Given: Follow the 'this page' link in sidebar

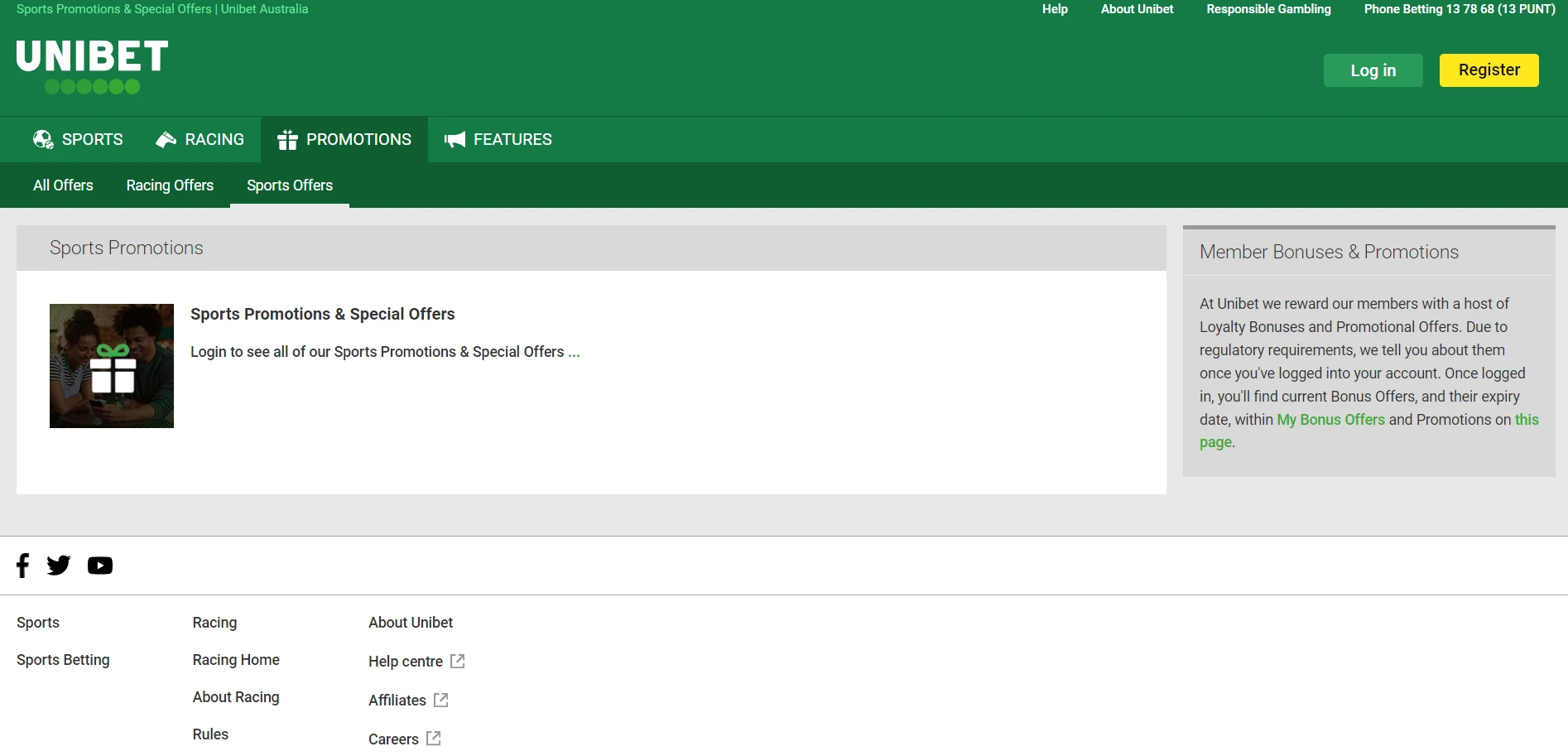Looking at the screenshot, I should click(1527, 420).
